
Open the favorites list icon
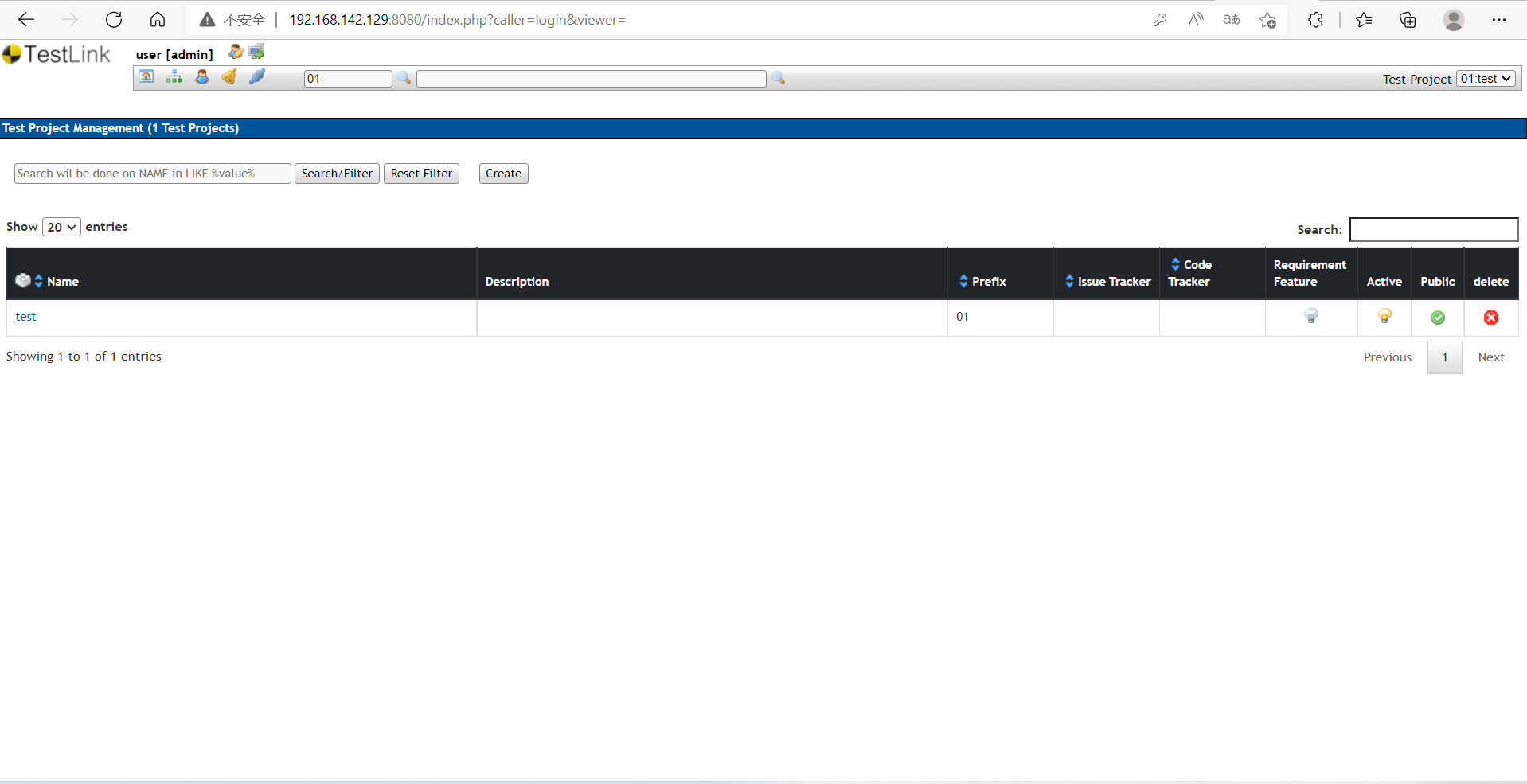click(x=1364, y=20)
